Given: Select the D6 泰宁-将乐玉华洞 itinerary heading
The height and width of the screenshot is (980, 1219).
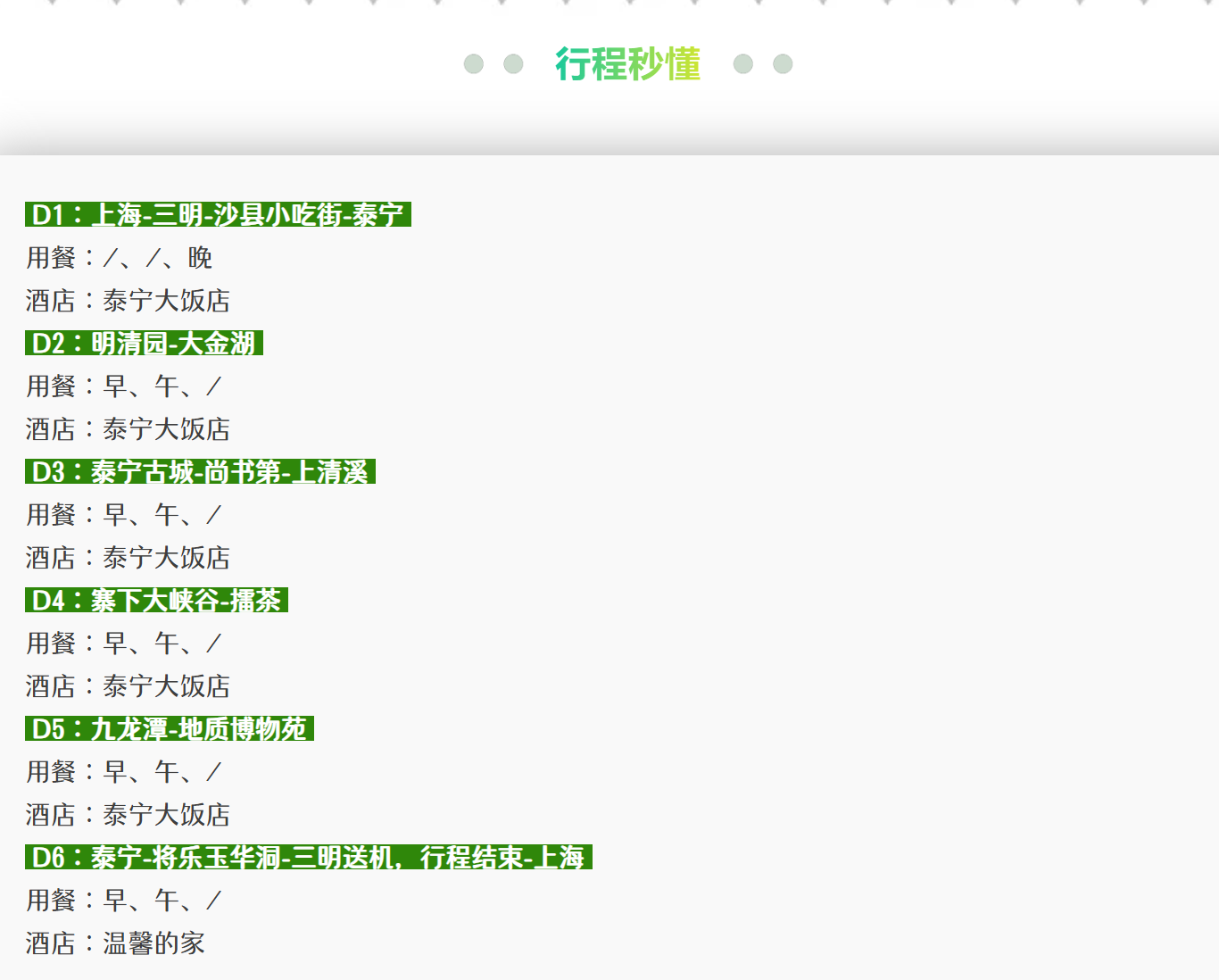Looking at the screenshot, I should [308, 858].
